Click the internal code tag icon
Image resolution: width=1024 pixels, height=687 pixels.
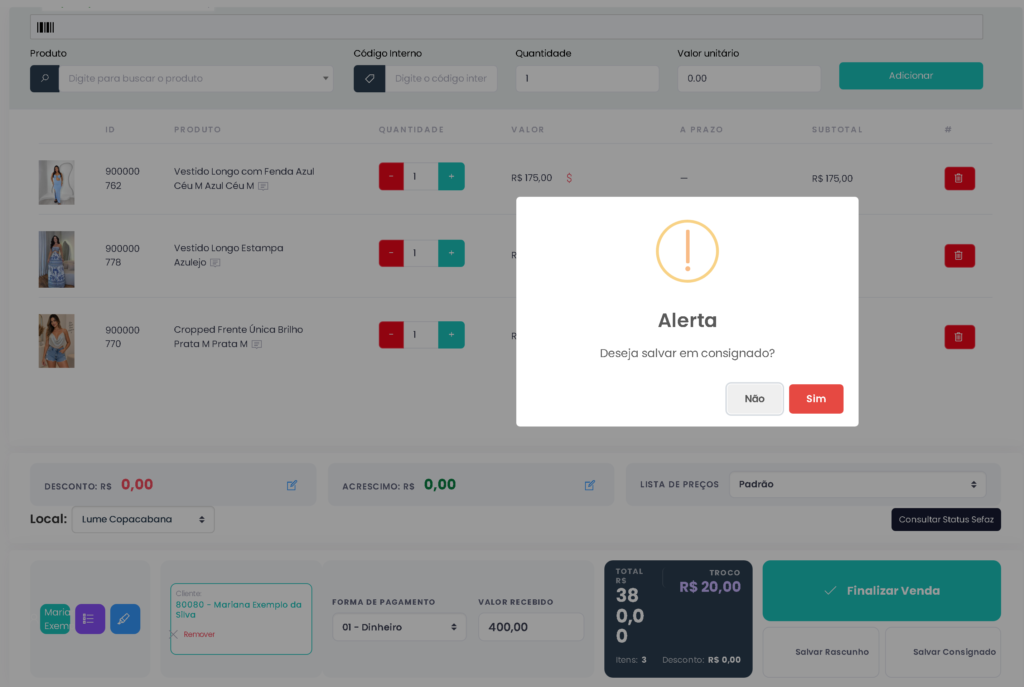coord(370,78)
